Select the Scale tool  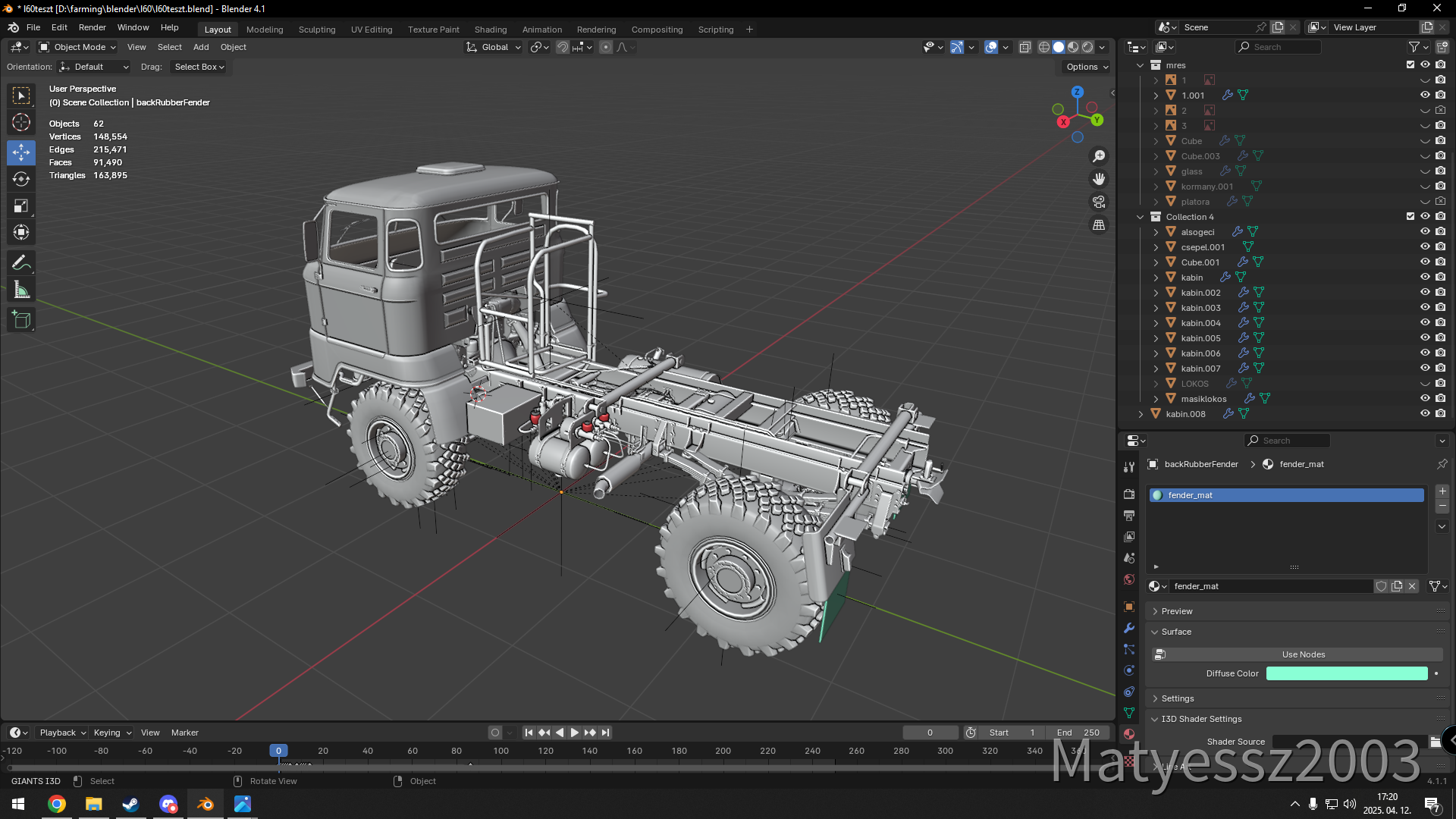[x=21, y=206]
